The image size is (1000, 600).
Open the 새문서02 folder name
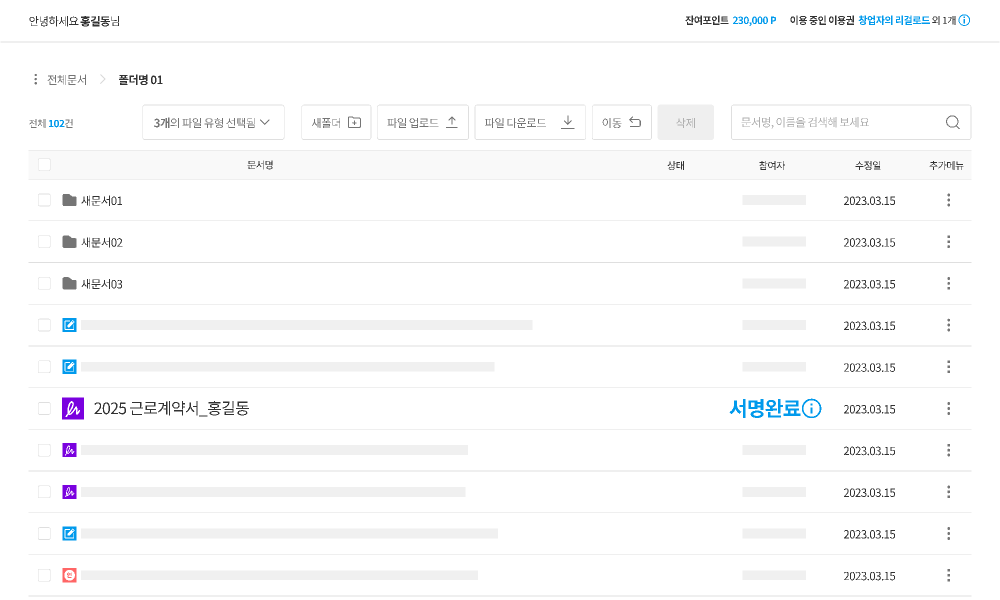101,242
